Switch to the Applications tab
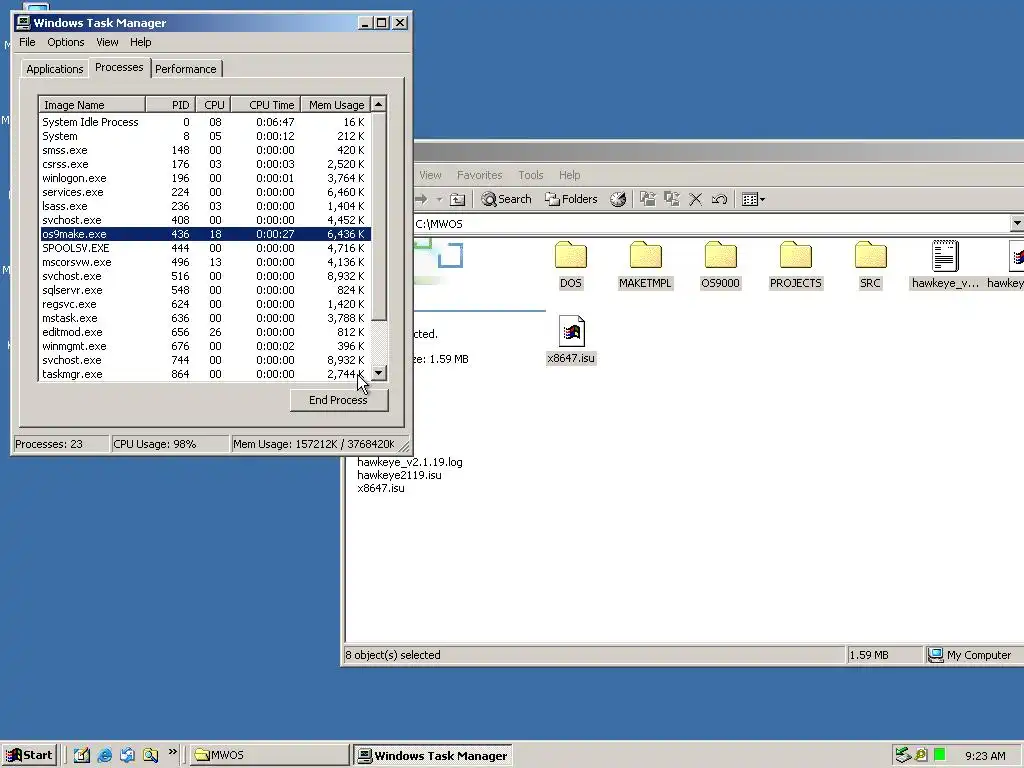The image size is (1024, 768). pyautogui.click(x=55, y=69)
